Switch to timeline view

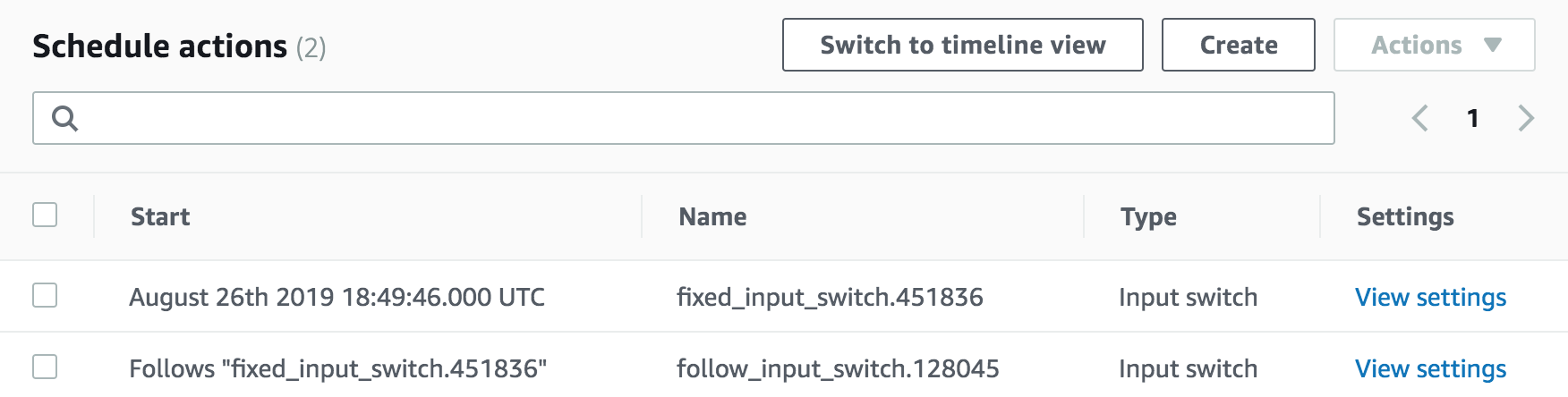(963, 45)
